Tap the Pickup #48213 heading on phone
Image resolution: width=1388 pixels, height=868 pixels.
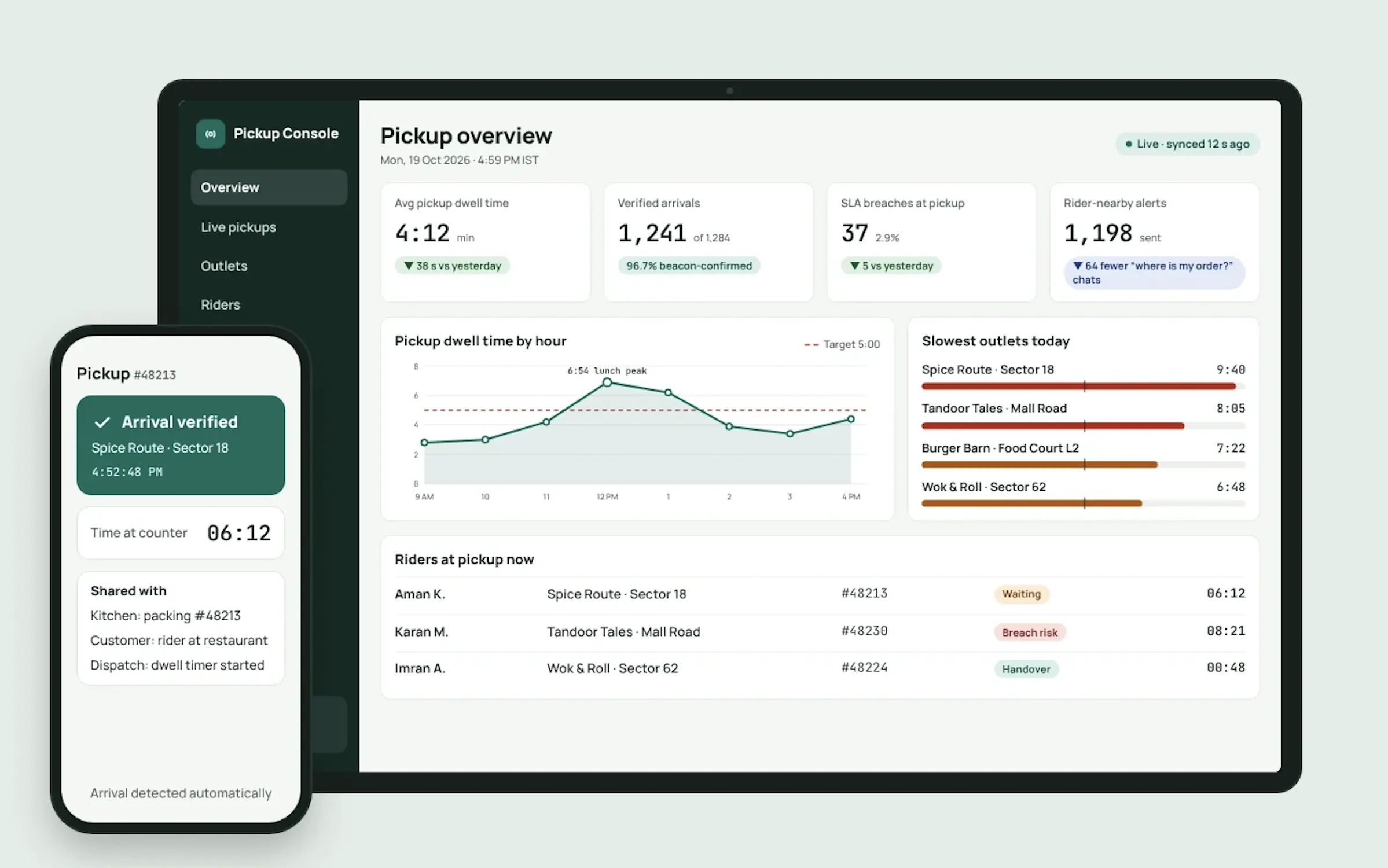click(x=126, y=374)
